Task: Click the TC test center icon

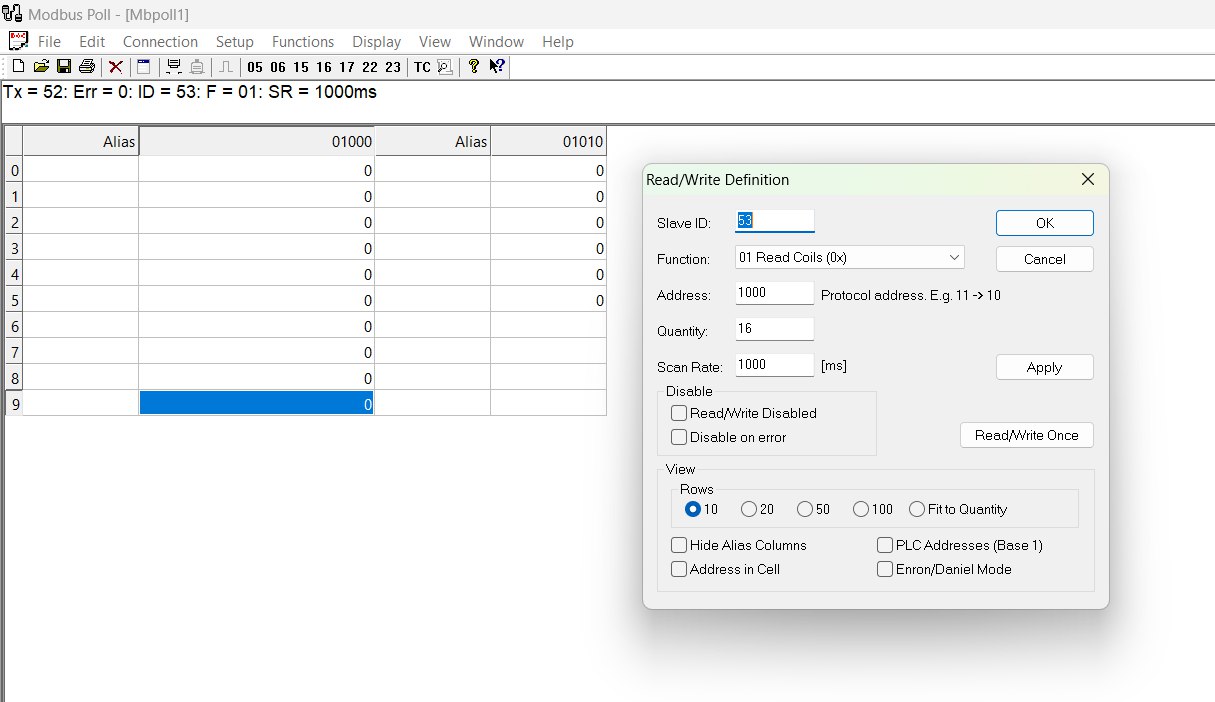Action: click(422, 67)
